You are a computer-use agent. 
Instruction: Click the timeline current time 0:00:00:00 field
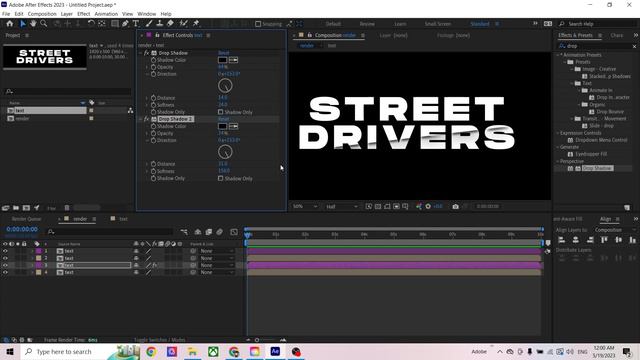coord(22,229)
